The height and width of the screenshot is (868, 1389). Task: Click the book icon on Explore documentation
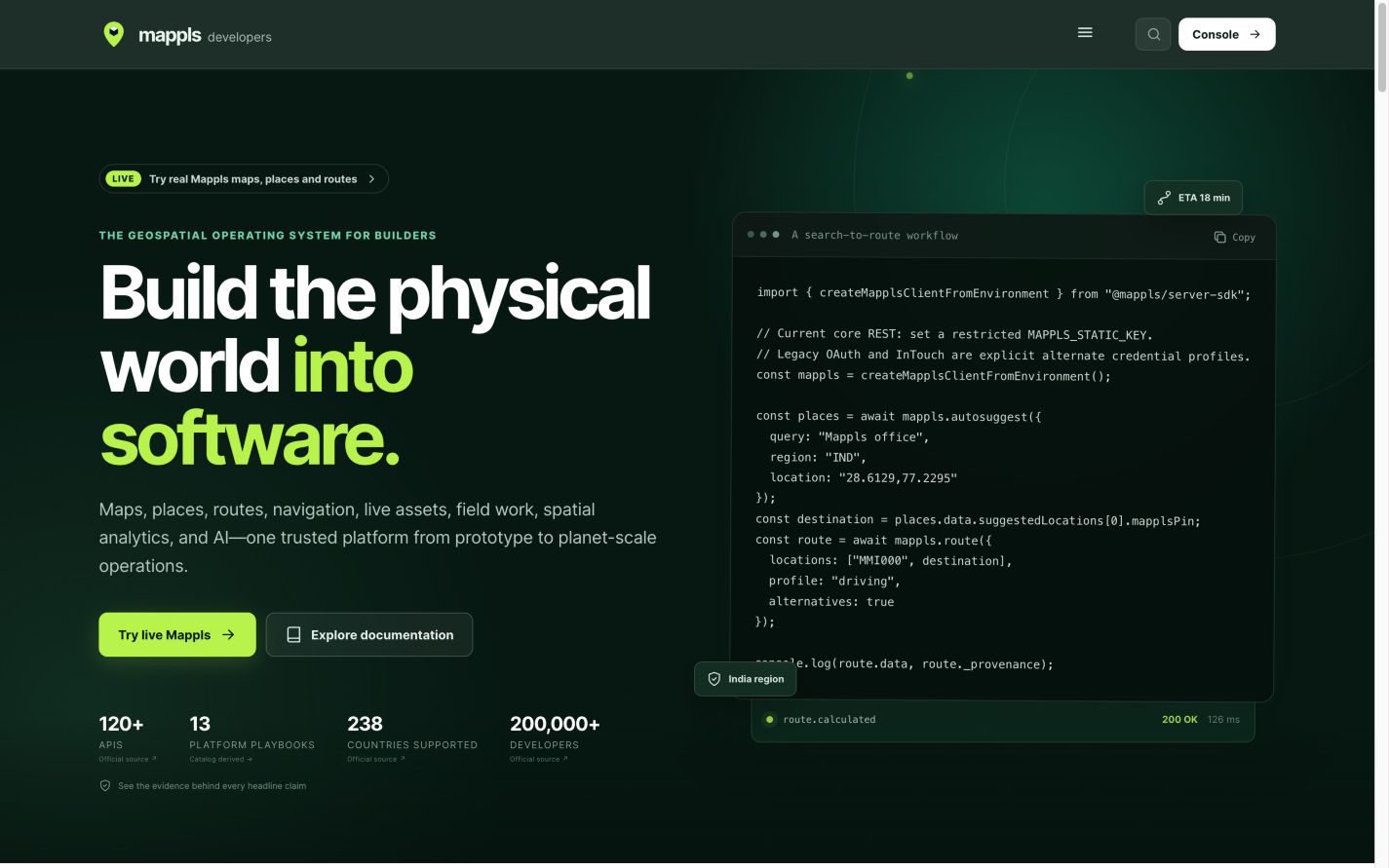click(x=293, y=635)
